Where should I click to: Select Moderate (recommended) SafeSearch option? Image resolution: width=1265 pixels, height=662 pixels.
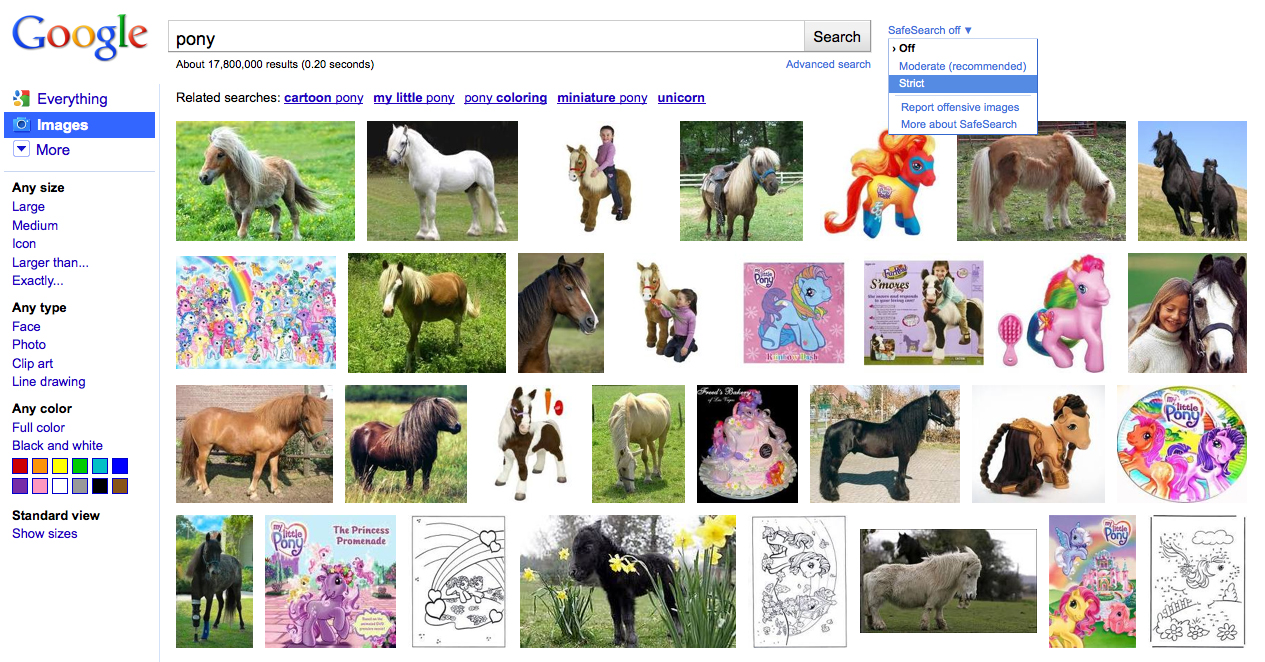(962, 66)
